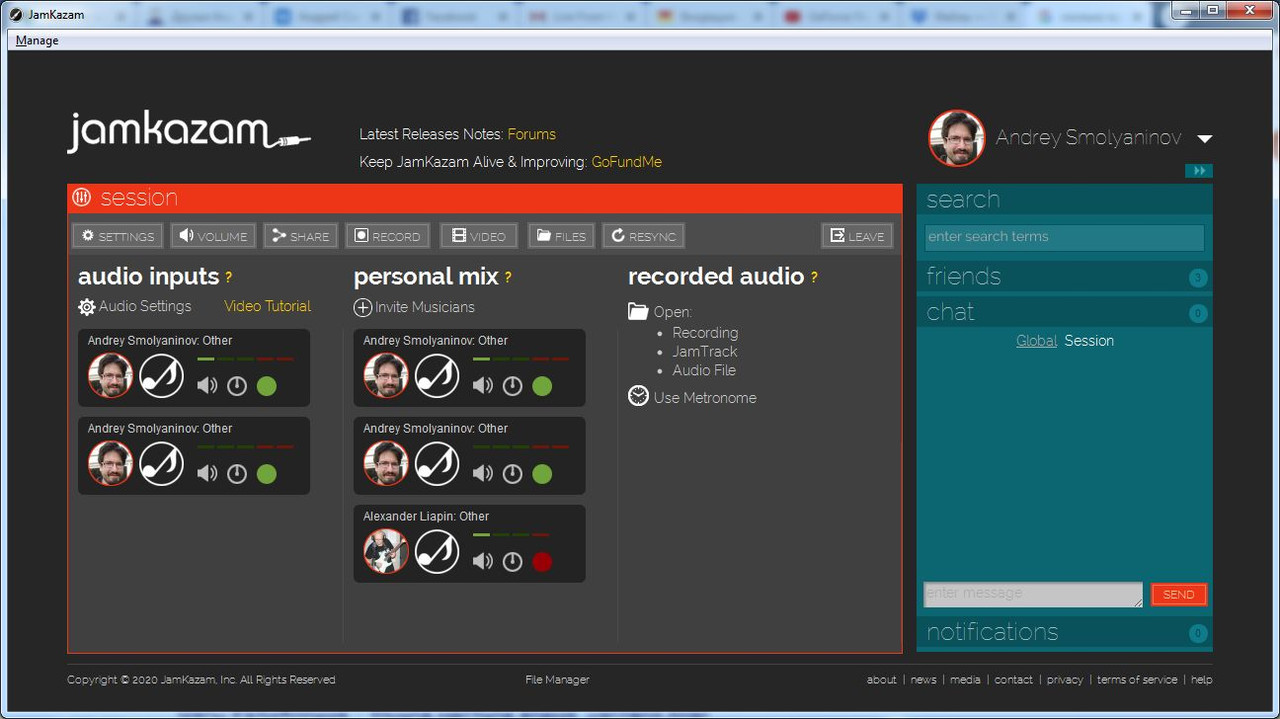The width and height of the screenshot is (1280, 719).
Task: Click the SEND chat button
Action: coord(1179,594)
